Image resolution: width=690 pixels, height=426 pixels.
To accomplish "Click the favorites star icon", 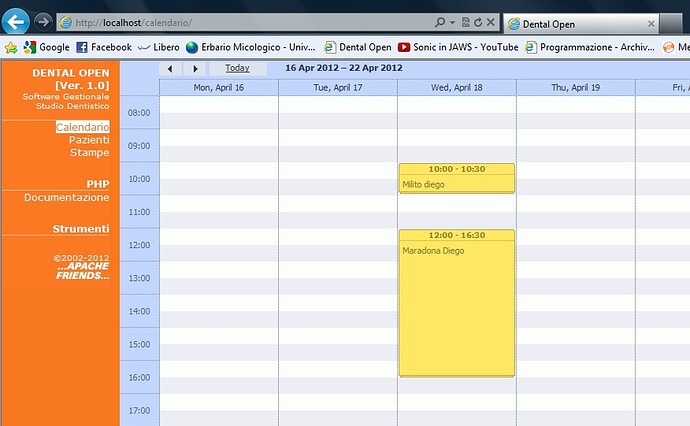I will coord(11,48).
